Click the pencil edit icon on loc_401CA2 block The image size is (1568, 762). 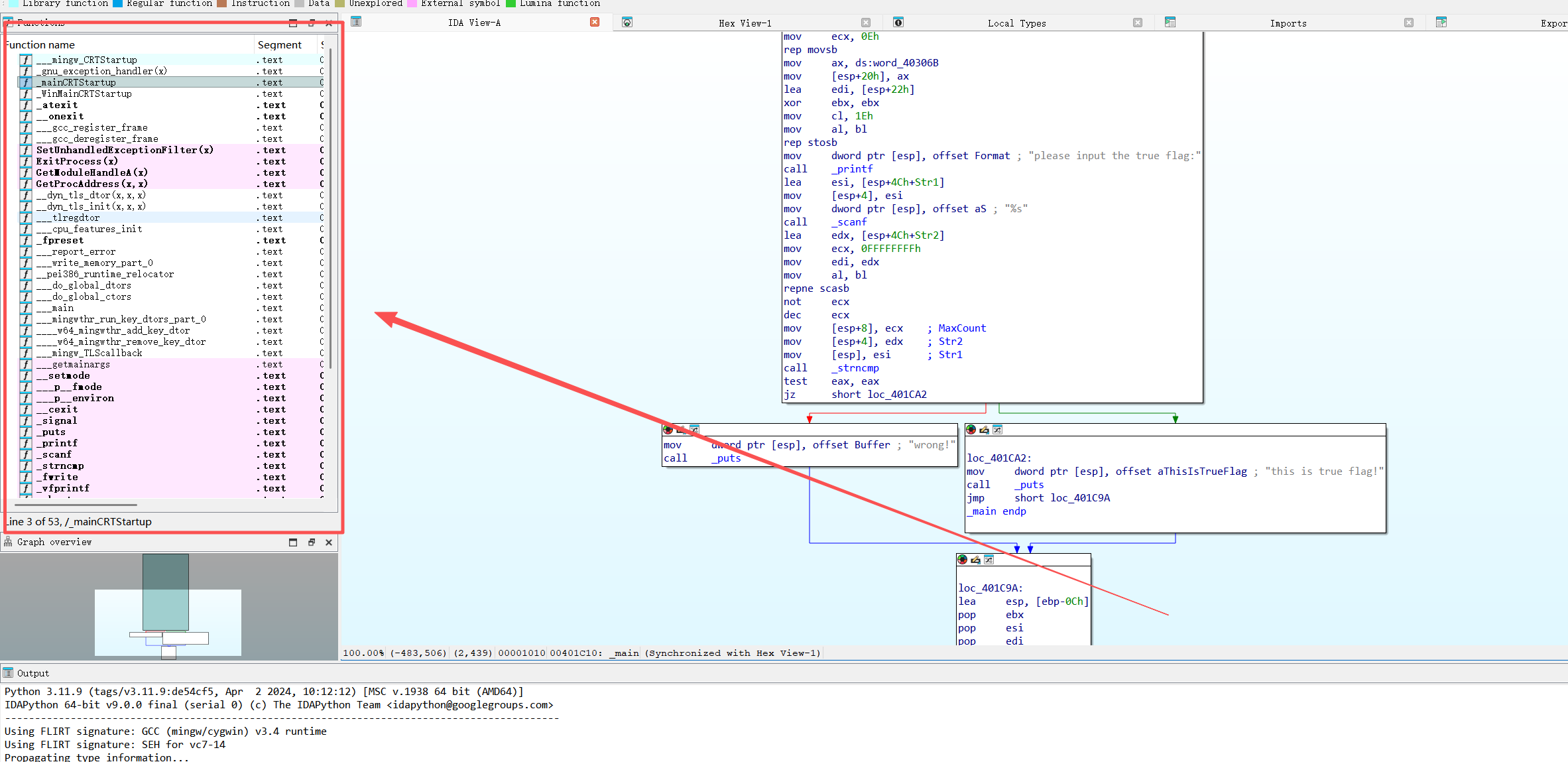tap(984, 430)
